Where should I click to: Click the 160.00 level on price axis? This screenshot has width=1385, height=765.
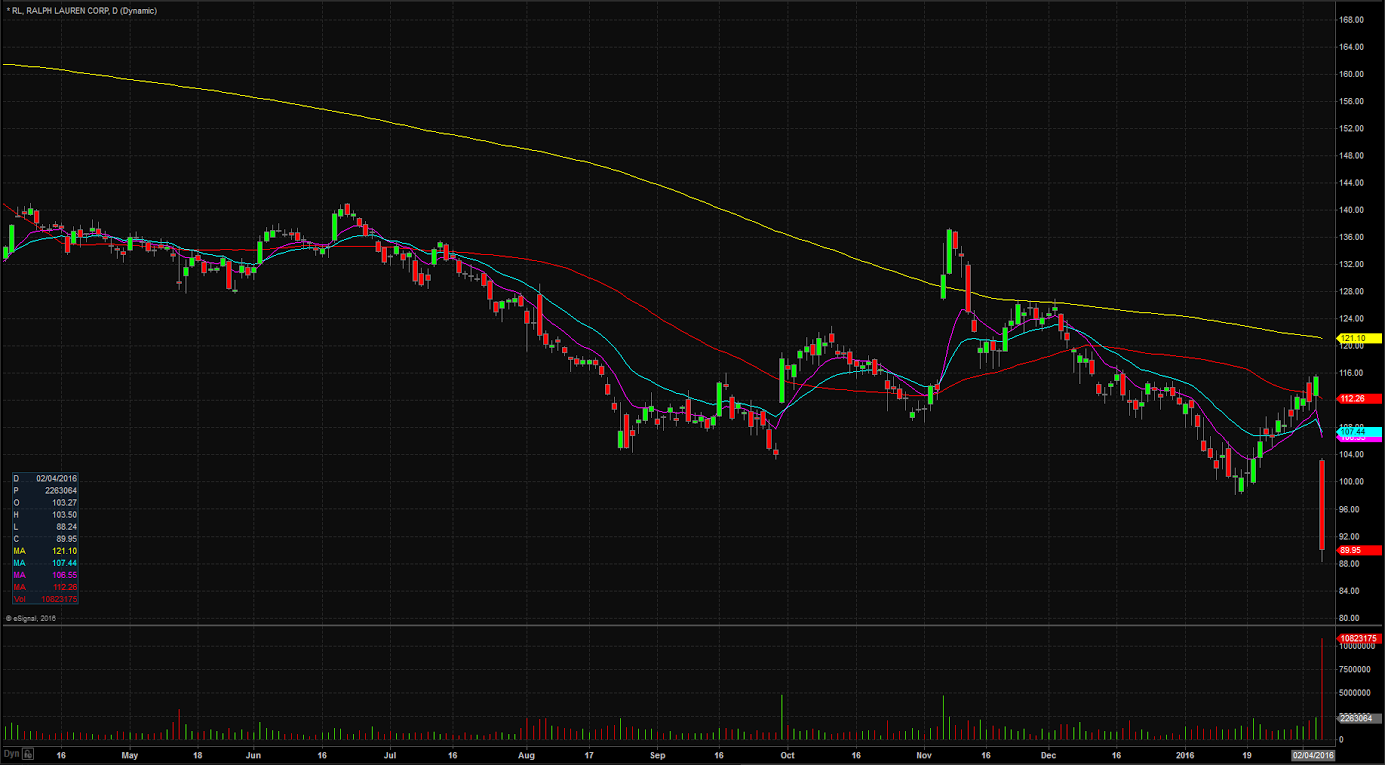coord(1352,74)
